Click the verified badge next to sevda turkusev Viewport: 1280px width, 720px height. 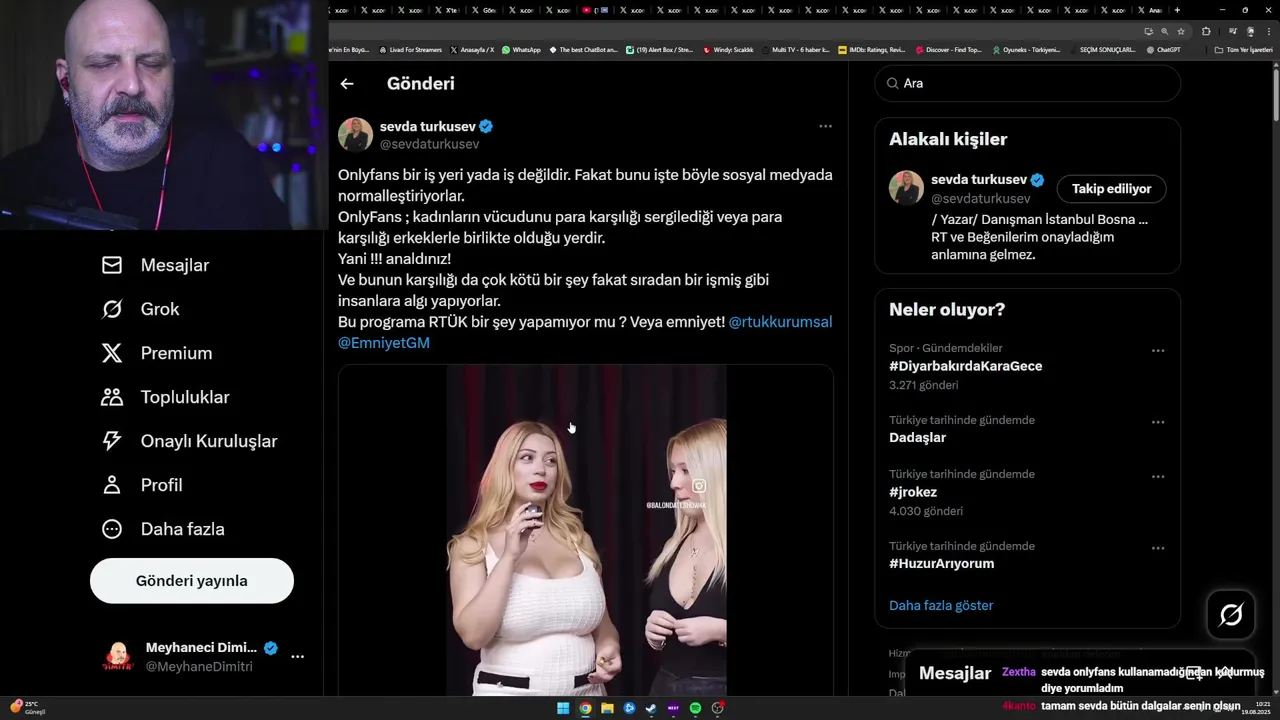click(x=486, y=127)
